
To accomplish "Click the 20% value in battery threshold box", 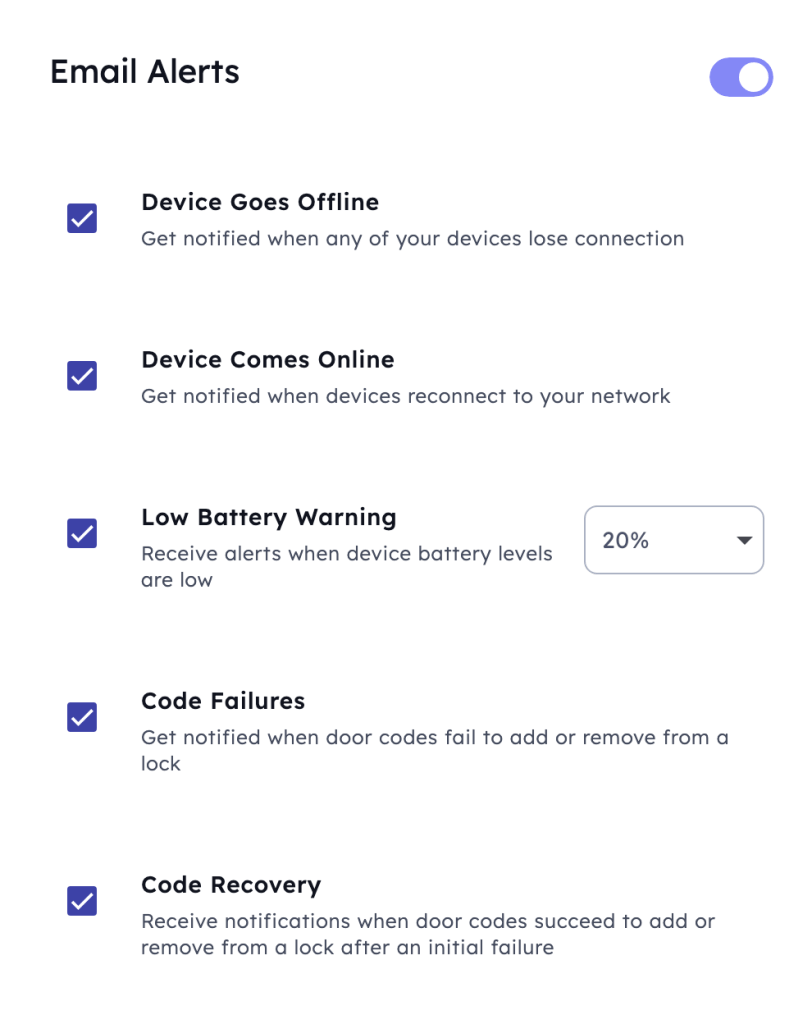I will (x=626, y=540).
